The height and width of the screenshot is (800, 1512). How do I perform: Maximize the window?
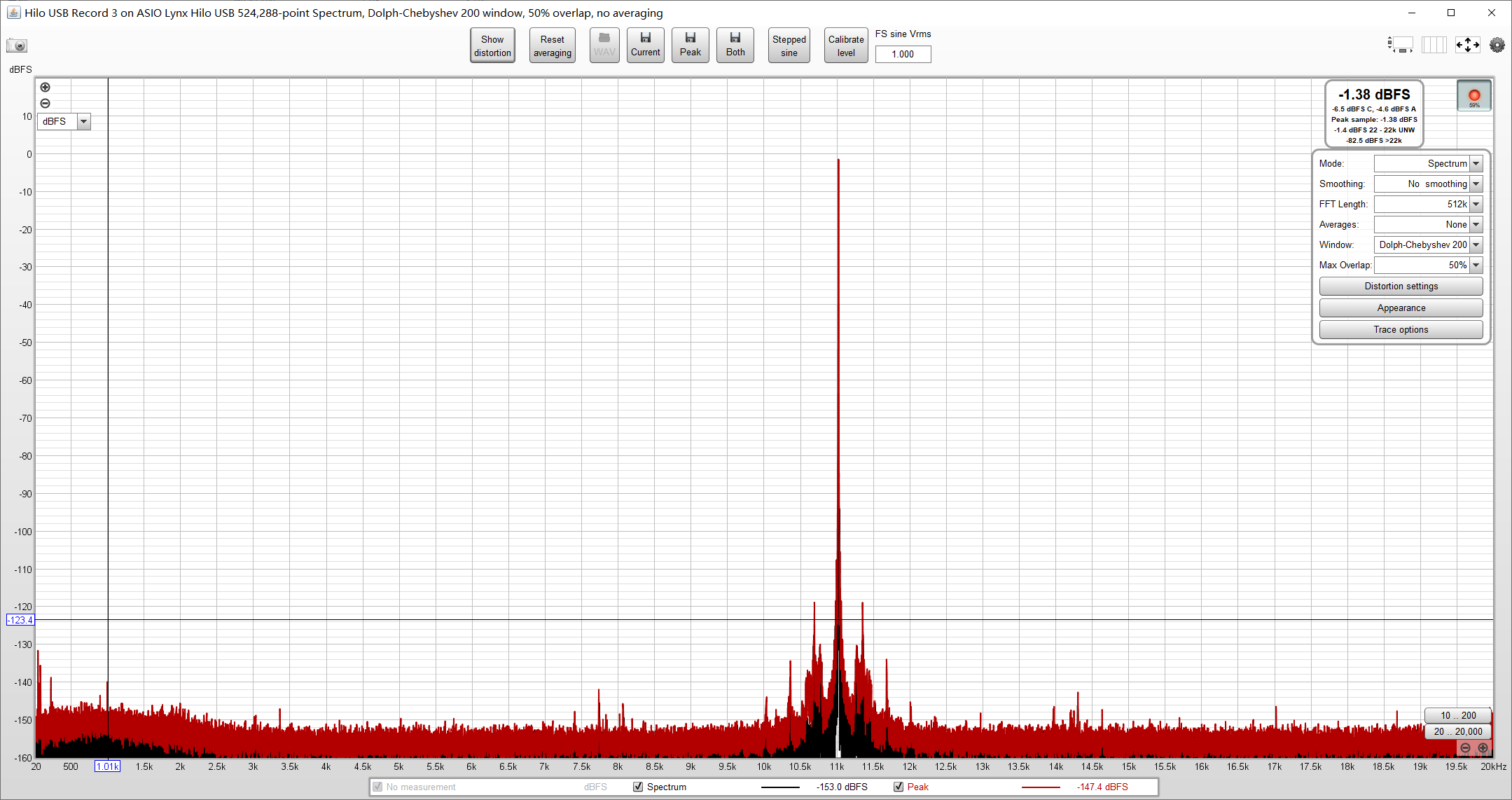1451,13
